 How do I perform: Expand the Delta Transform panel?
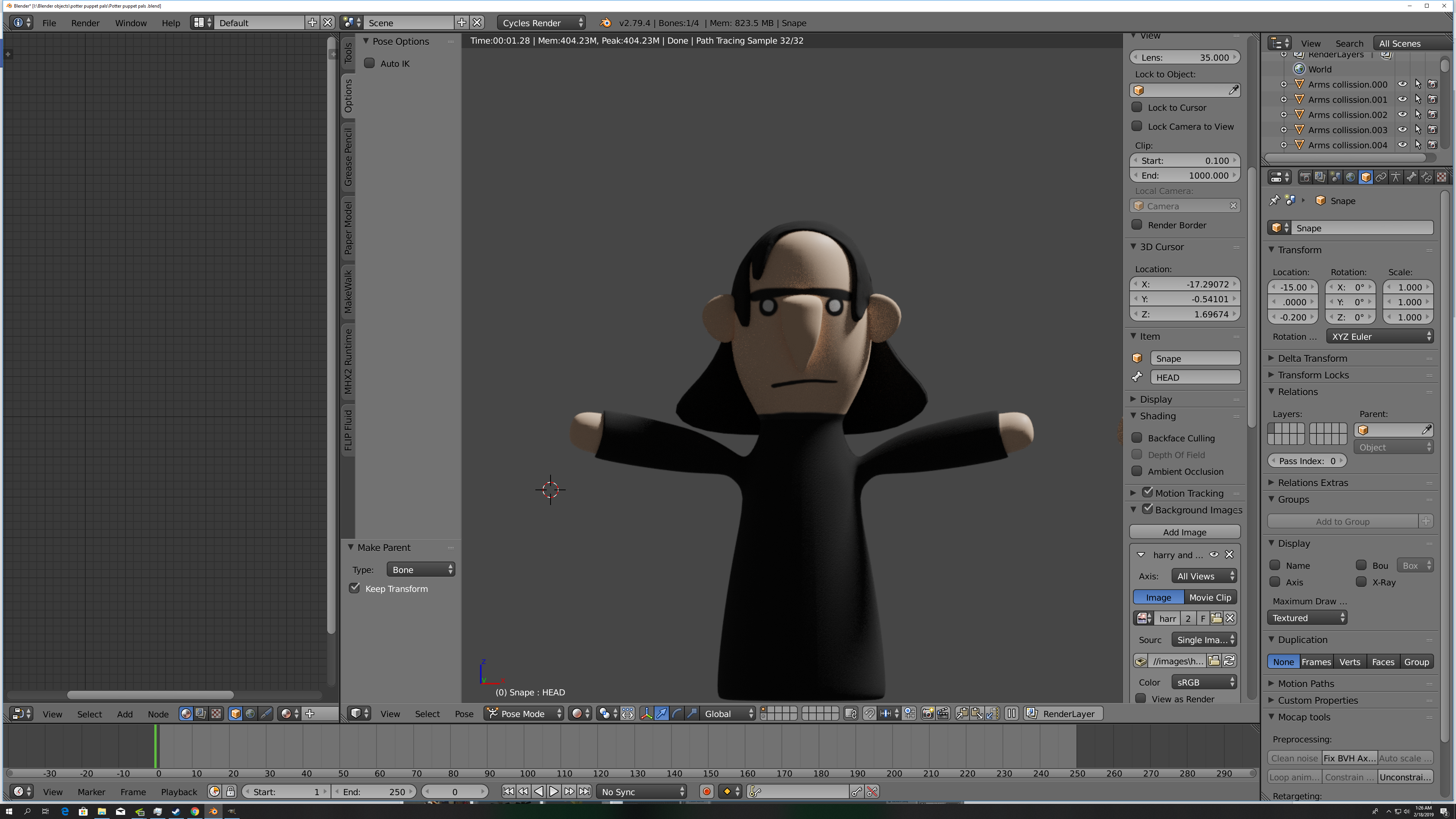(1312, 358)
